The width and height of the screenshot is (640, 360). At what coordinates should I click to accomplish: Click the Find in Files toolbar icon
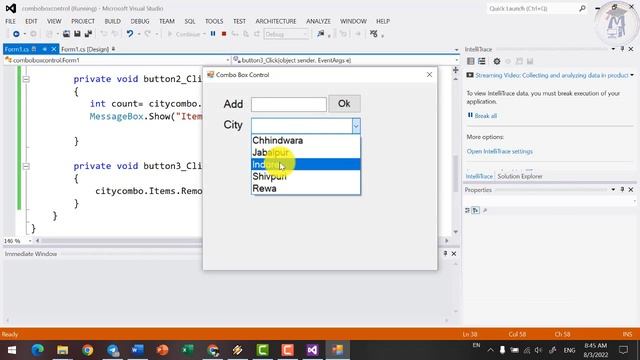(321, 34)
